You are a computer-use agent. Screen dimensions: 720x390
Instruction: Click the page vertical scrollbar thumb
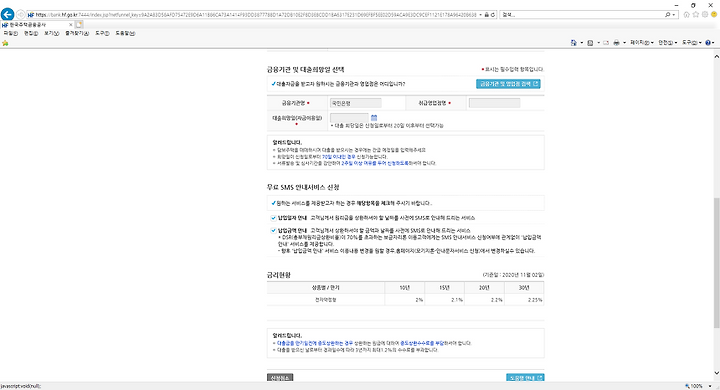click(x=716, y=263)
